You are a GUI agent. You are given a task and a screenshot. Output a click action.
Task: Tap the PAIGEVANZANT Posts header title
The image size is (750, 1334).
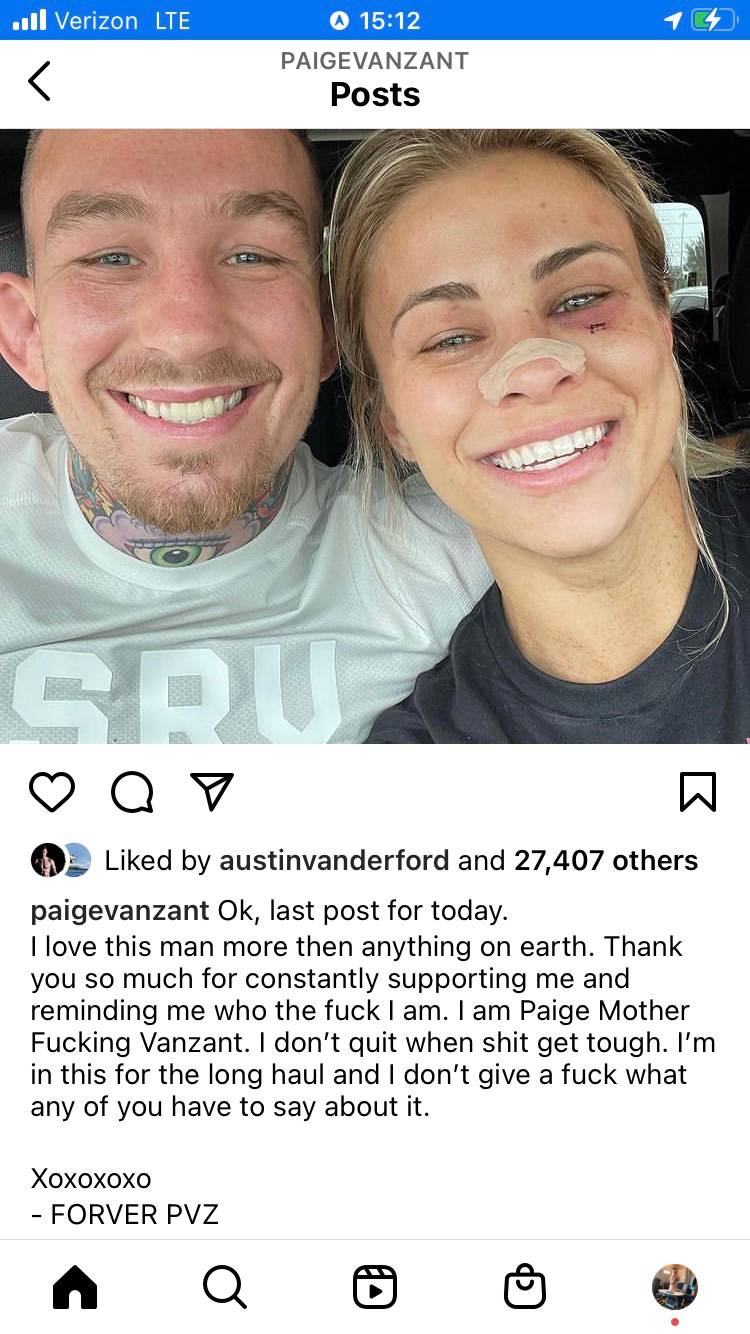coord(375,79)
